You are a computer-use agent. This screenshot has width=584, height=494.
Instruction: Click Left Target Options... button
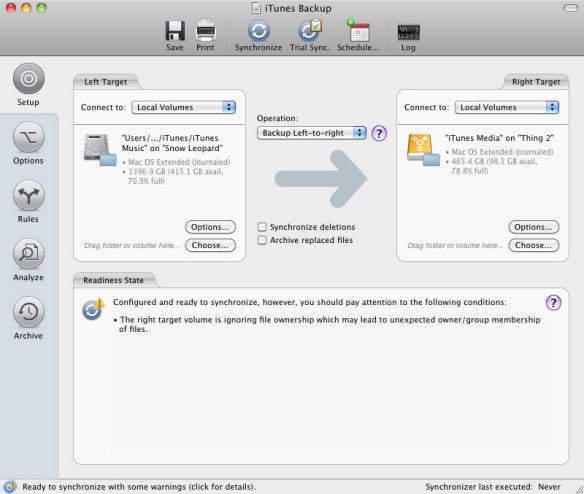210,227
